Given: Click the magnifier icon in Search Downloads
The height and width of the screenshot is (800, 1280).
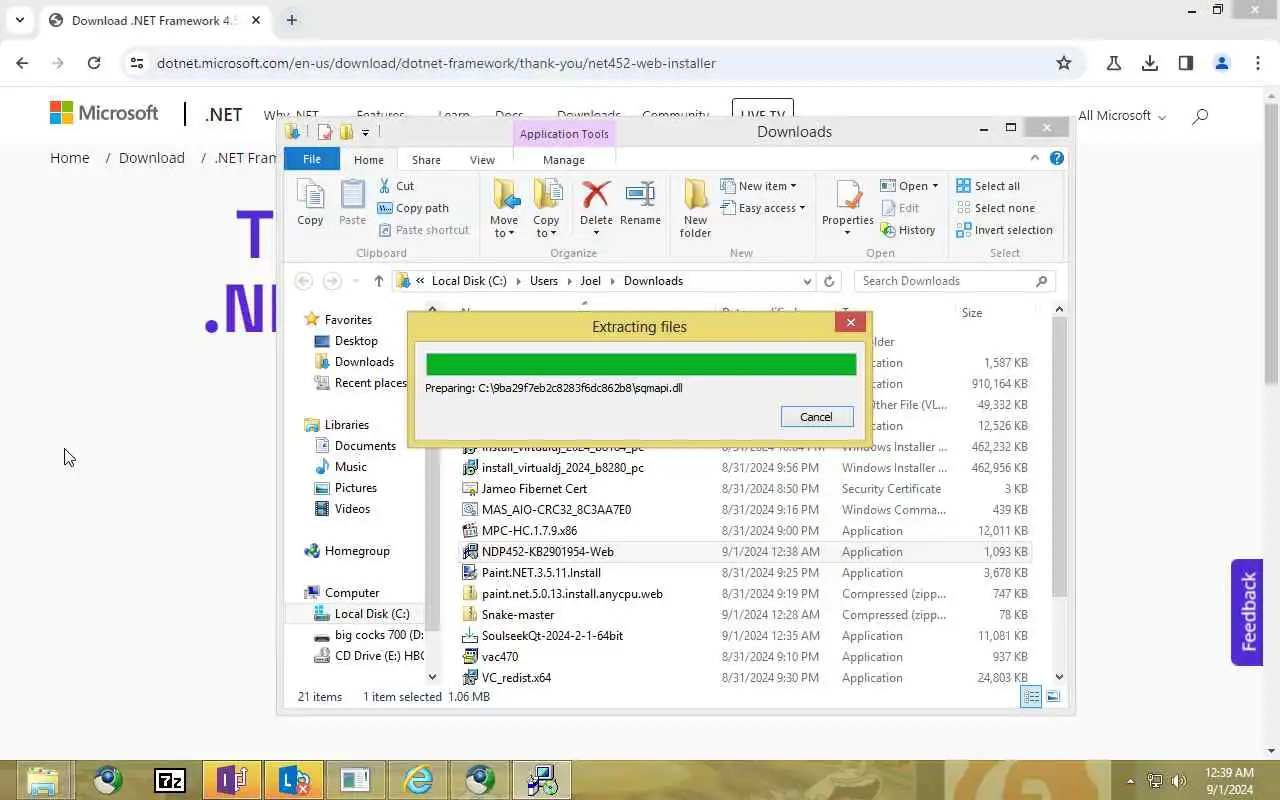Looking at the screenshot, I should click(1041, 281).
